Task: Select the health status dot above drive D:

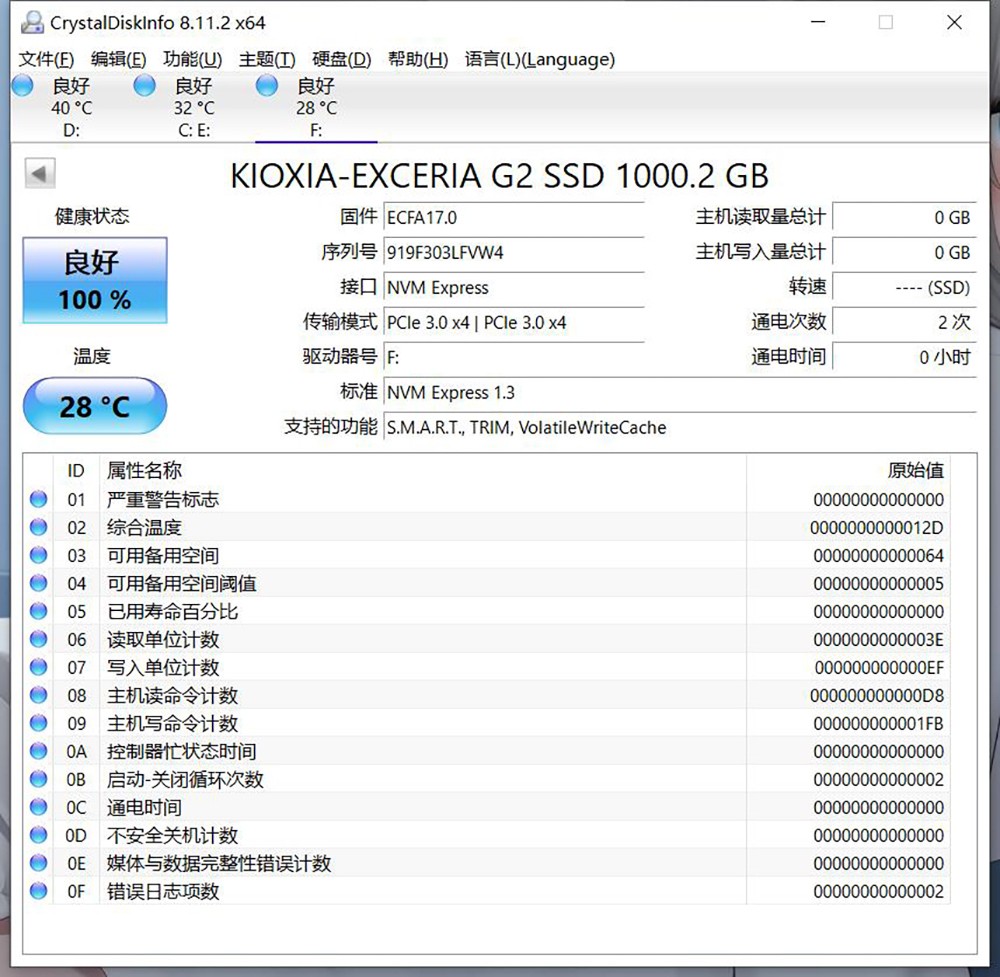Action: point(22,86)
